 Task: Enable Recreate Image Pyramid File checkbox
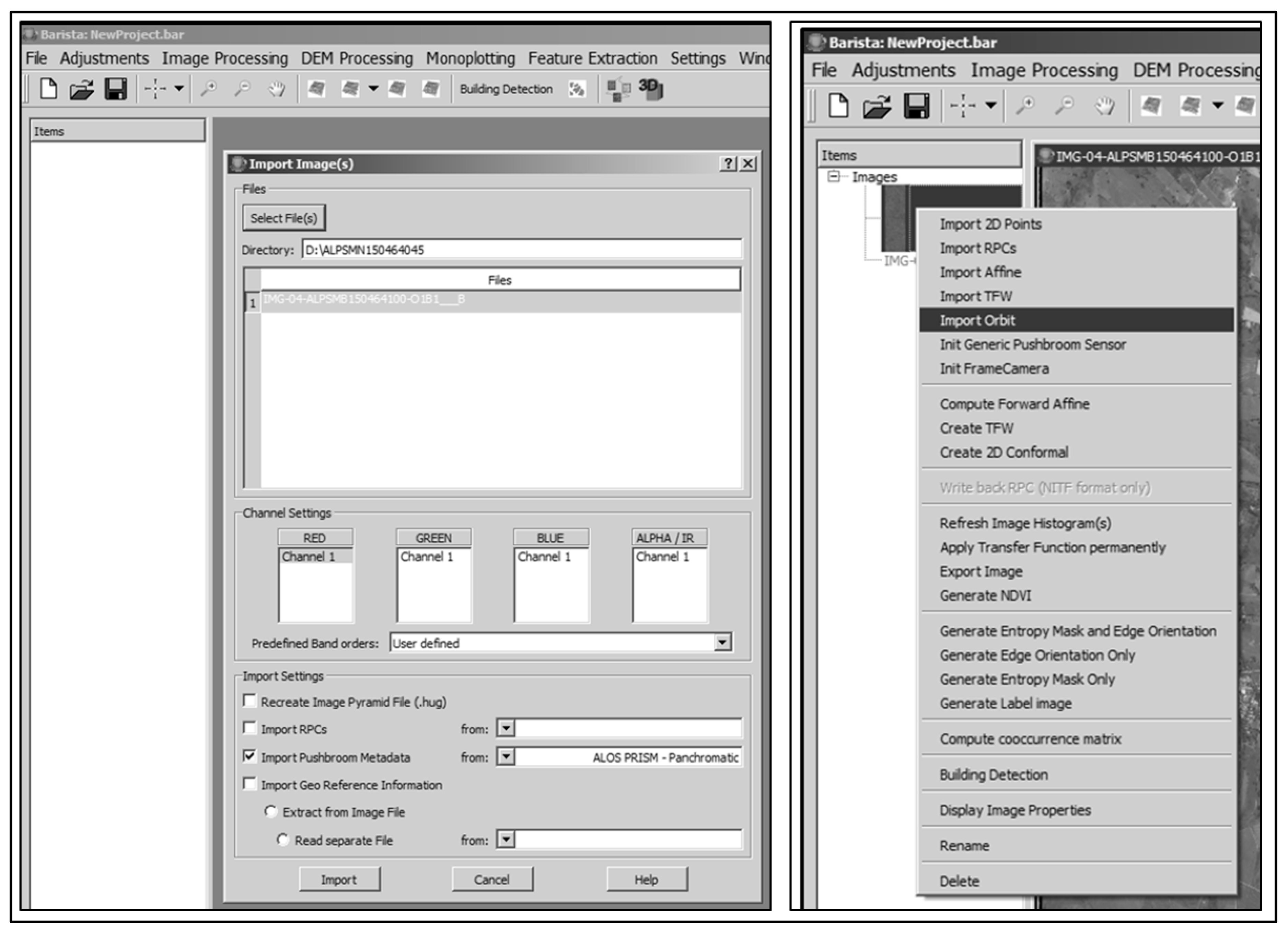pyautogui.click(x=249, y=700)
